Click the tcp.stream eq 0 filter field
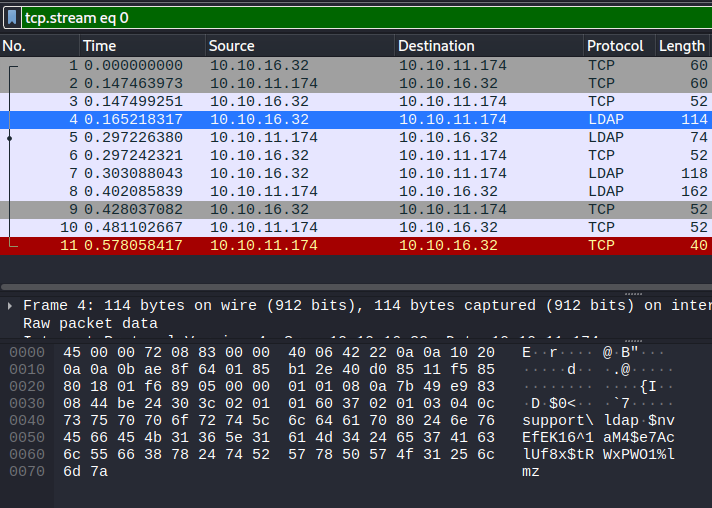This screenshot has width=712, height=508. click(367, 18)
